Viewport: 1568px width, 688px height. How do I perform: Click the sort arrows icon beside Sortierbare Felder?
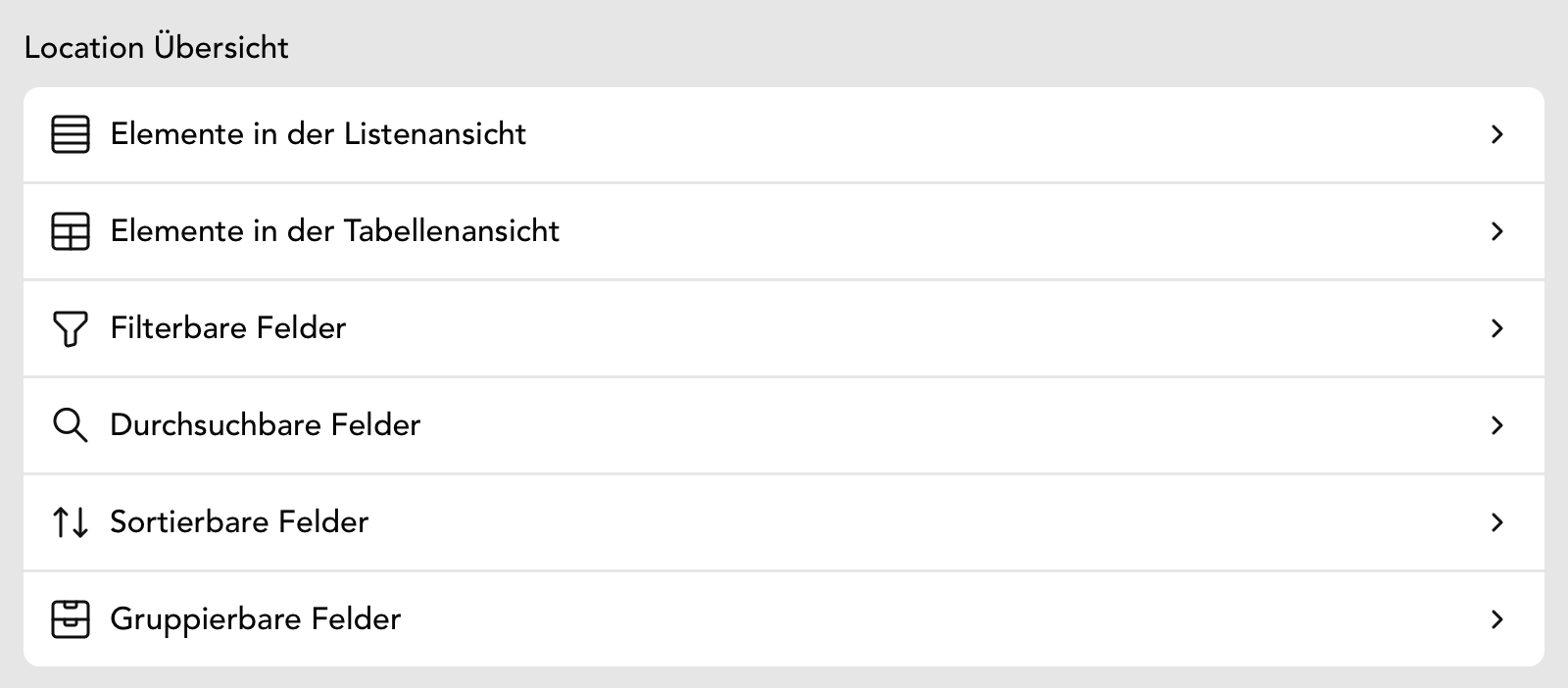pos(70,522)
